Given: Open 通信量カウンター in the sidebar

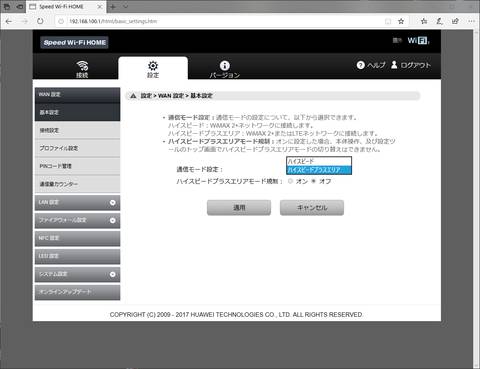Looking at the screenshot, I should tap(77, 184).
